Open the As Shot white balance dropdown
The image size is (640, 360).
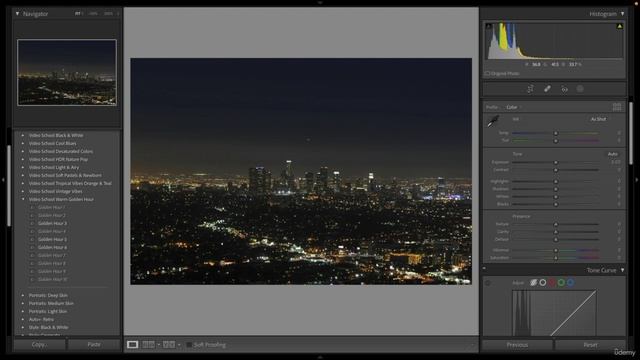click(x=599, y=119)
